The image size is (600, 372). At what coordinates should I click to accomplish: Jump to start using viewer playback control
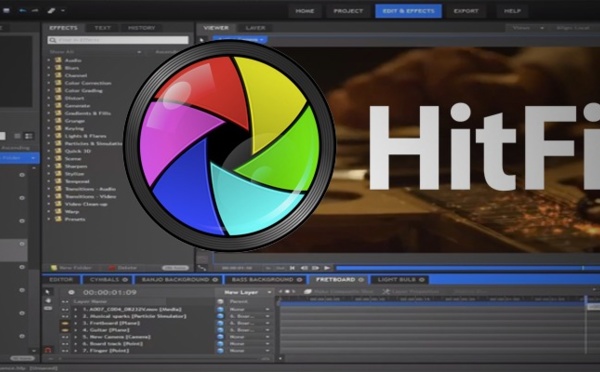coord(292,268)
